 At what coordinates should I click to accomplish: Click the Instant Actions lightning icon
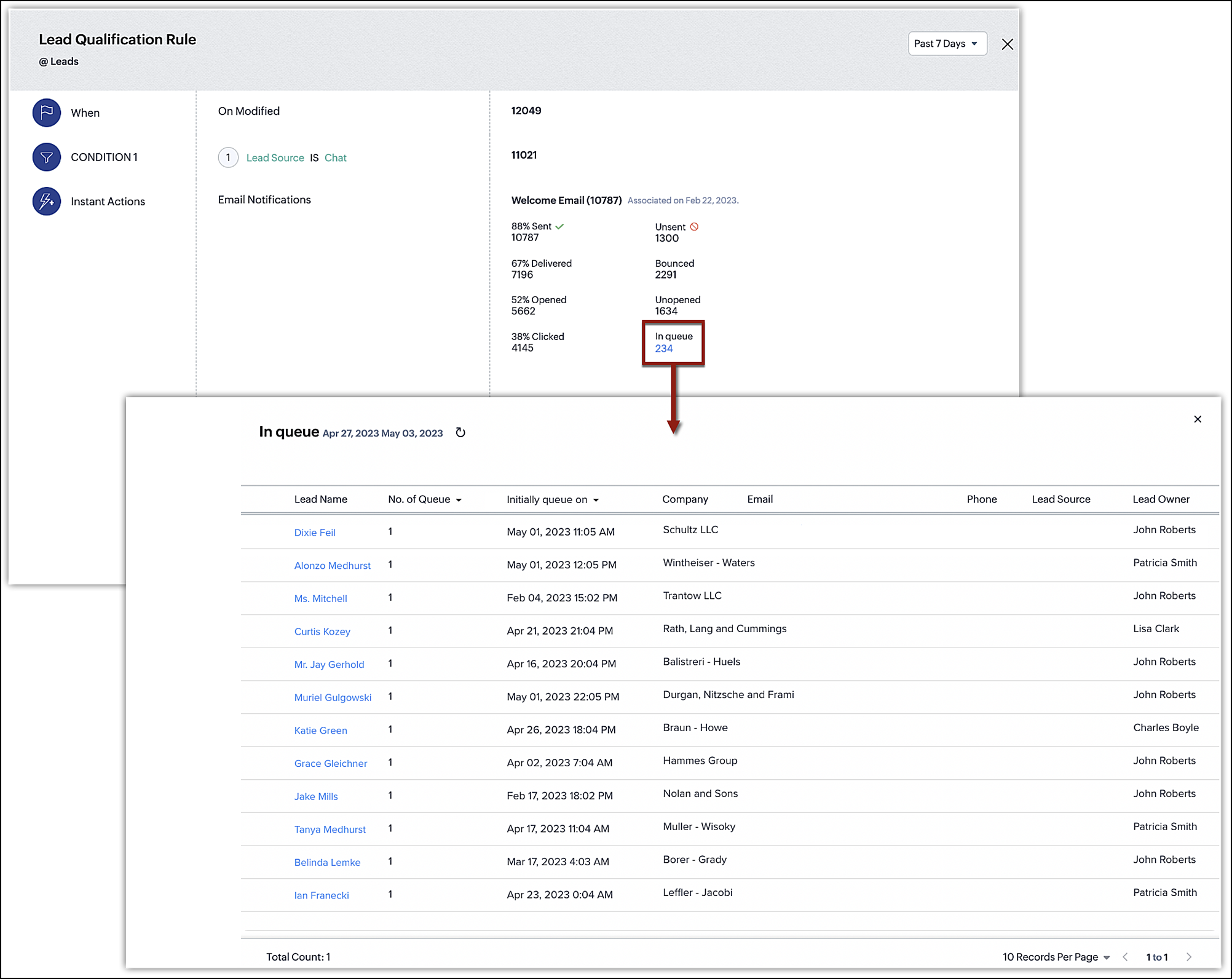[x=47, y=201]
